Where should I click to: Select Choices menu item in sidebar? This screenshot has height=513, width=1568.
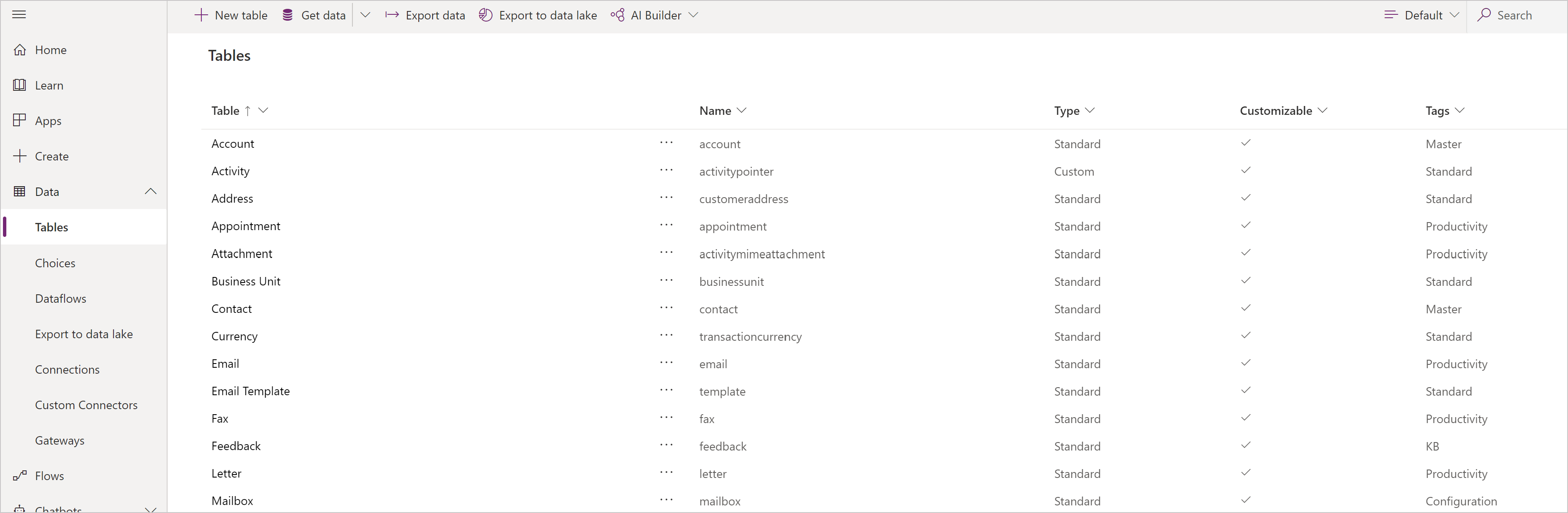tap(55, 262)
